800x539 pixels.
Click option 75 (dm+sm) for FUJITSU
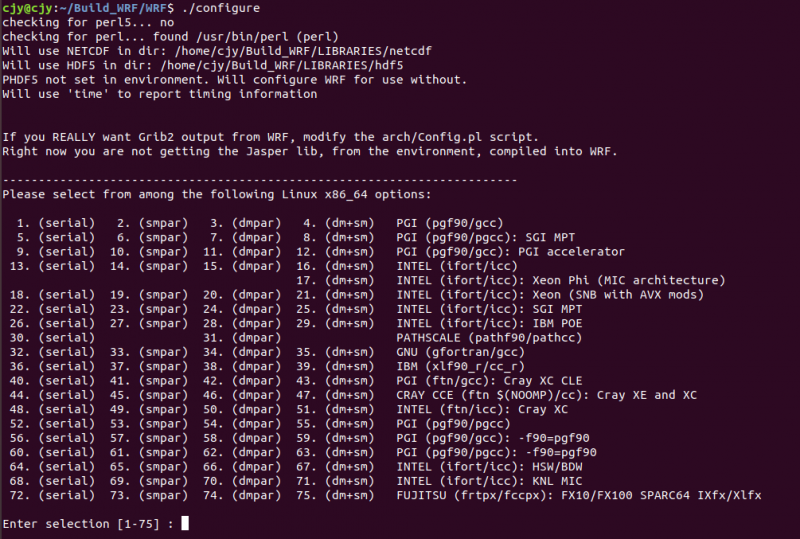345,496
